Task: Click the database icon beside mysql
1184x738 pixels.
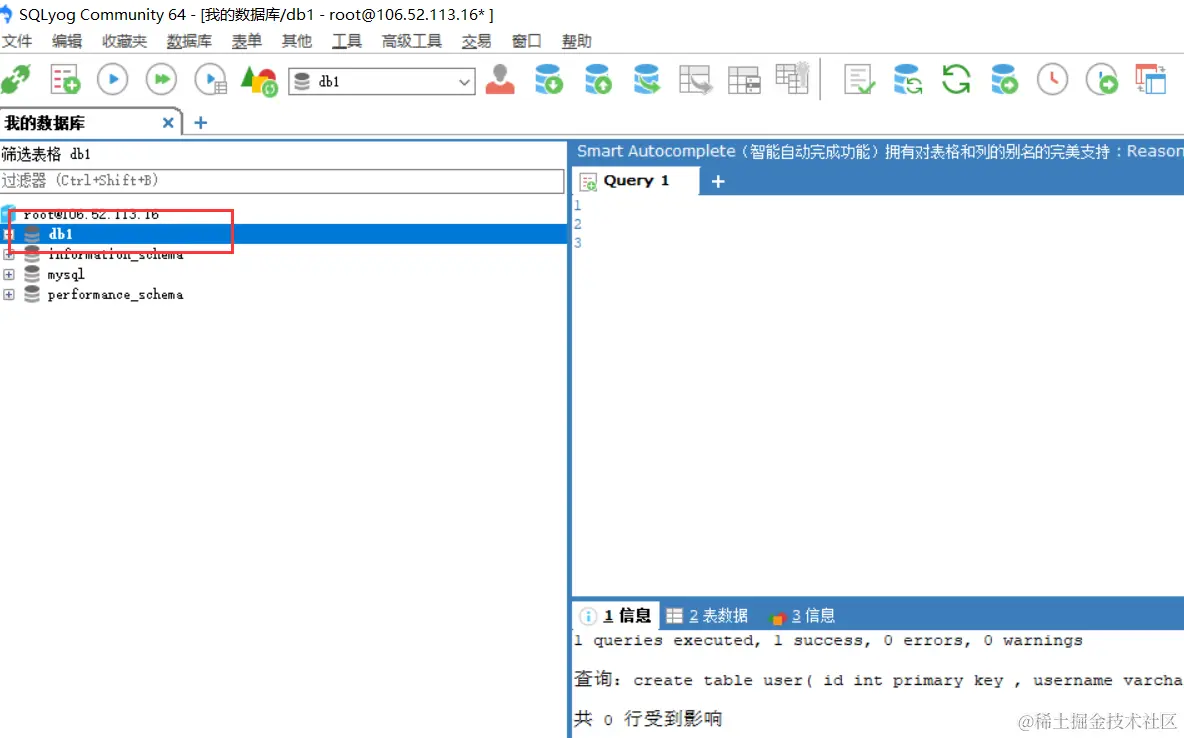Action: [x=32, y=274]
